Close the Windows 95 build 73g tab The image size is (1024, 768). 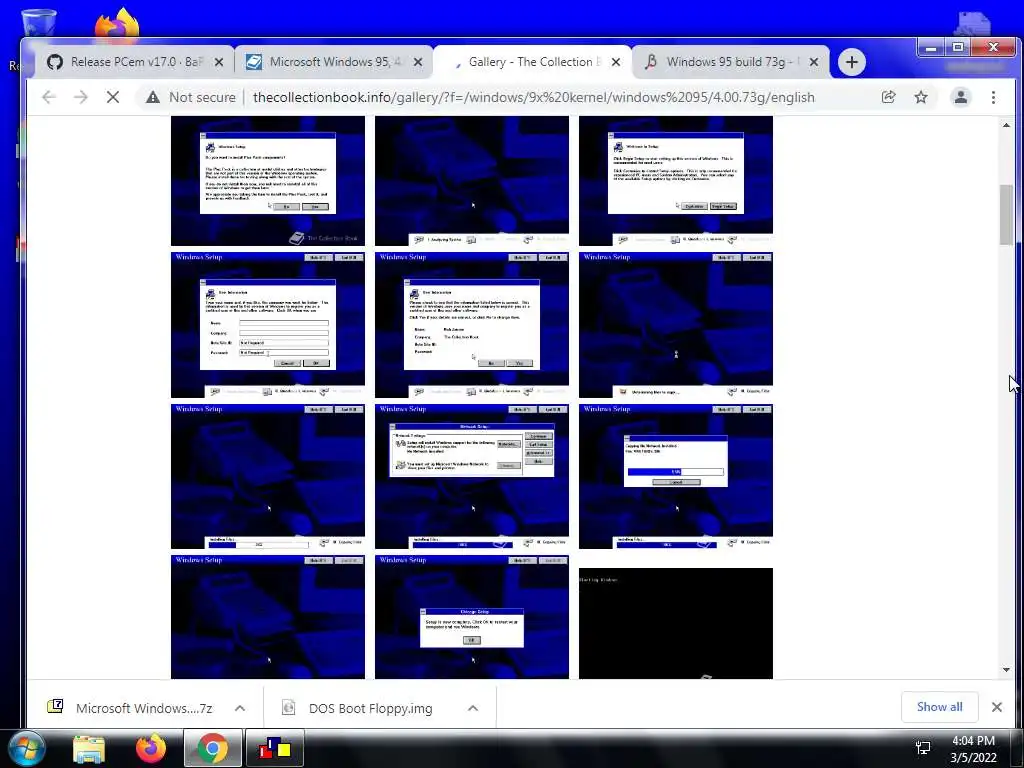(814, 62)
